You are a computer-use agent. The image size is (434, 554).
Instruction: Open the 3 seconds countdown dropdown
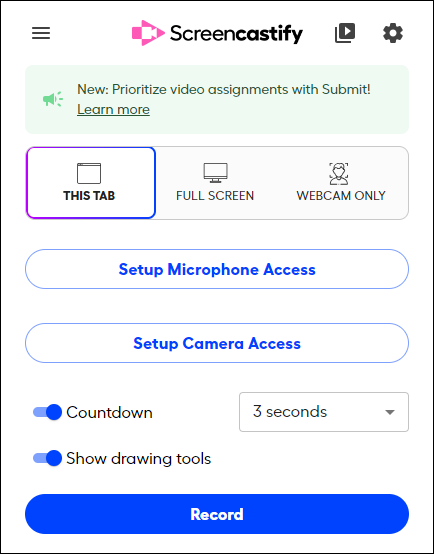324,412
